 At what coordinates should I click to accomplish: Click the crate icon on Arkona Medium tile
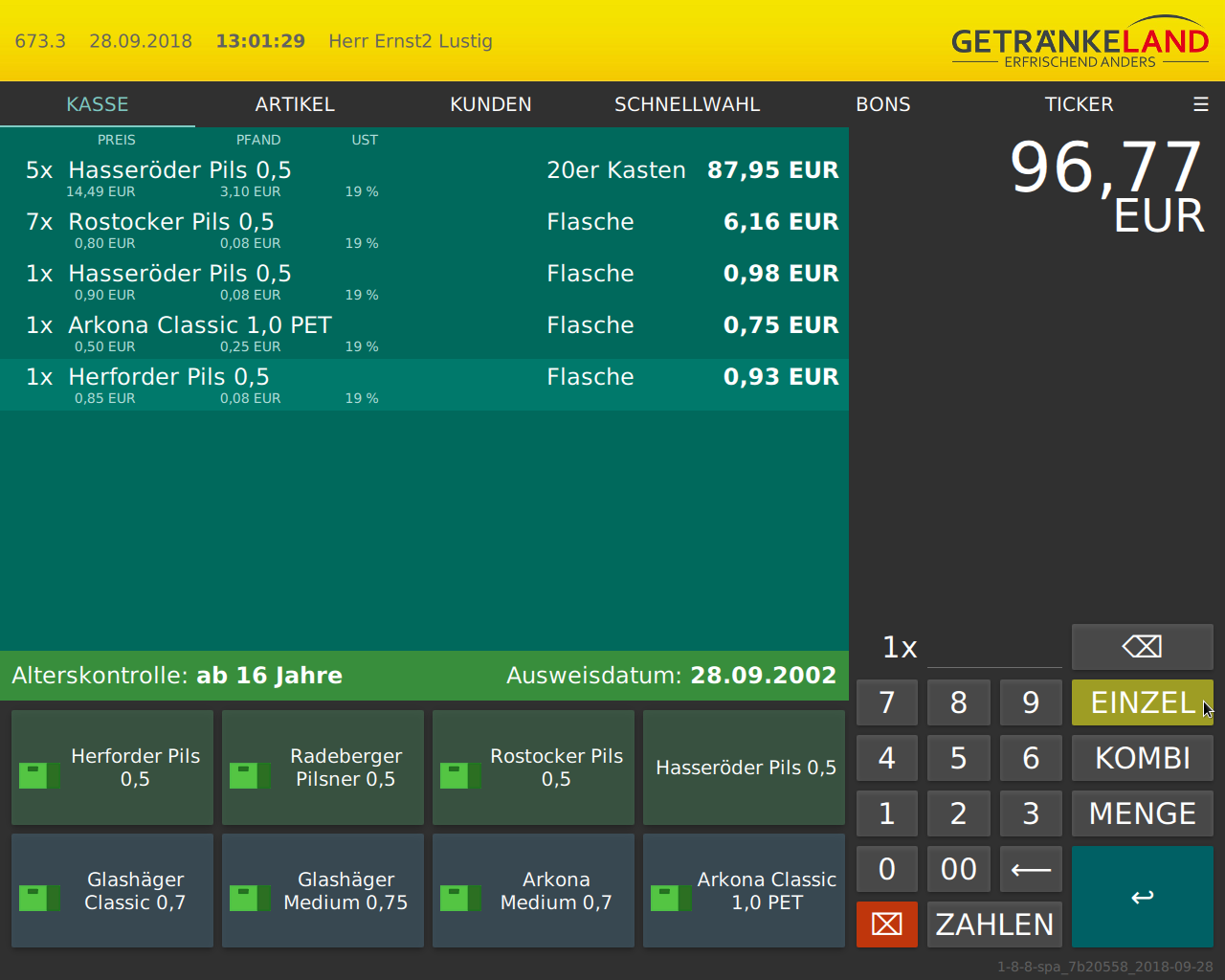(x=460, y=898)
